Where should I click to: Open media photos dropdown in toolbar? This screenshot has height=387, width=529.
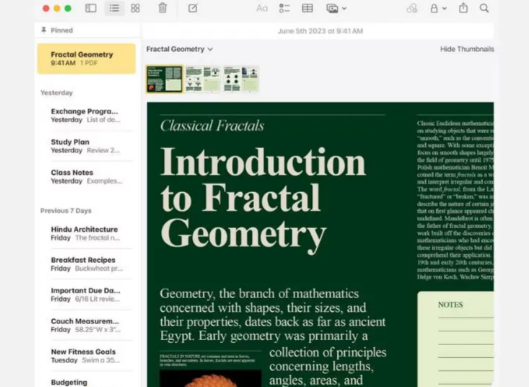[336, 8]
